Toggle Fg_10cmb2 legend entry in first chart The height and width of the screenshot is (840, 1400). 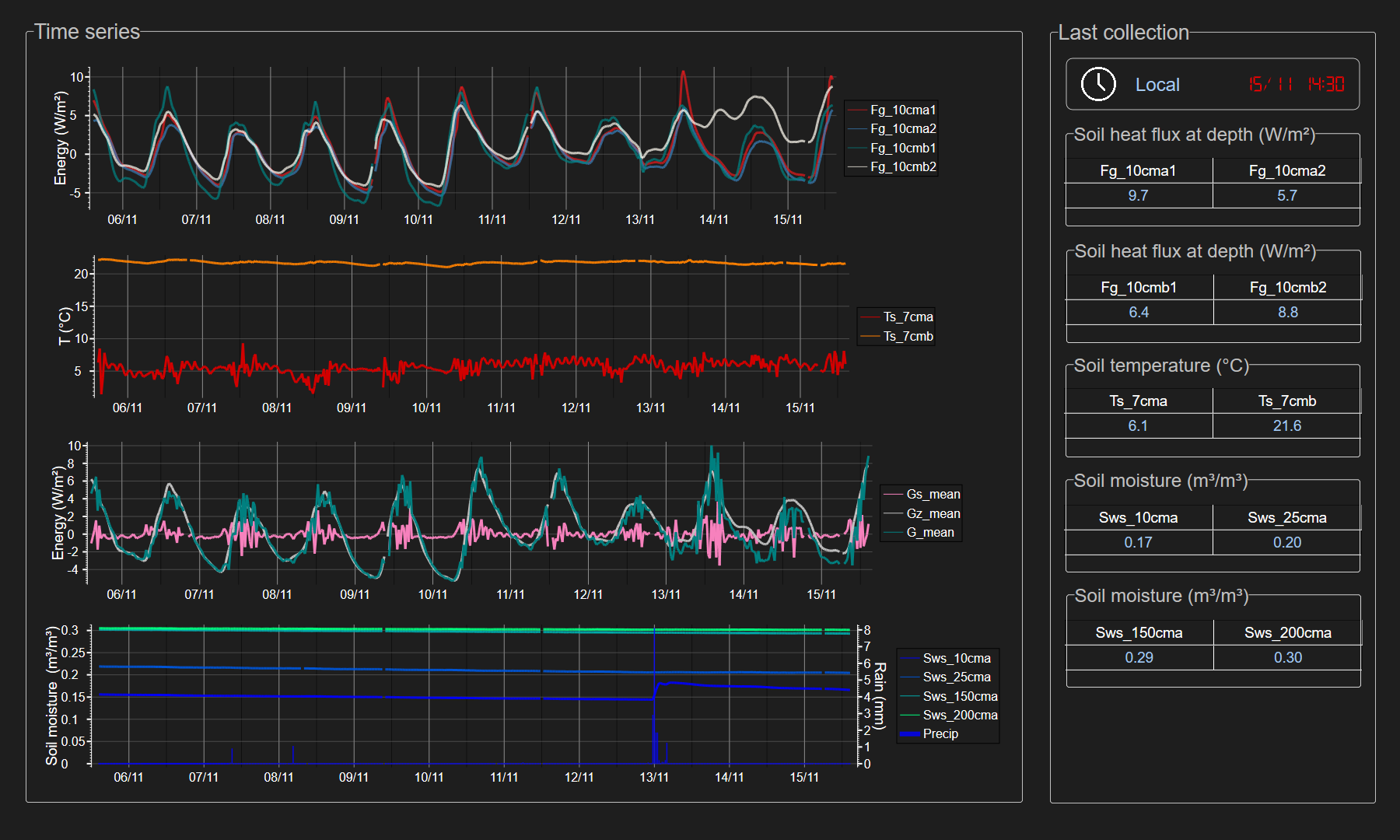click(x=902, y=166)
